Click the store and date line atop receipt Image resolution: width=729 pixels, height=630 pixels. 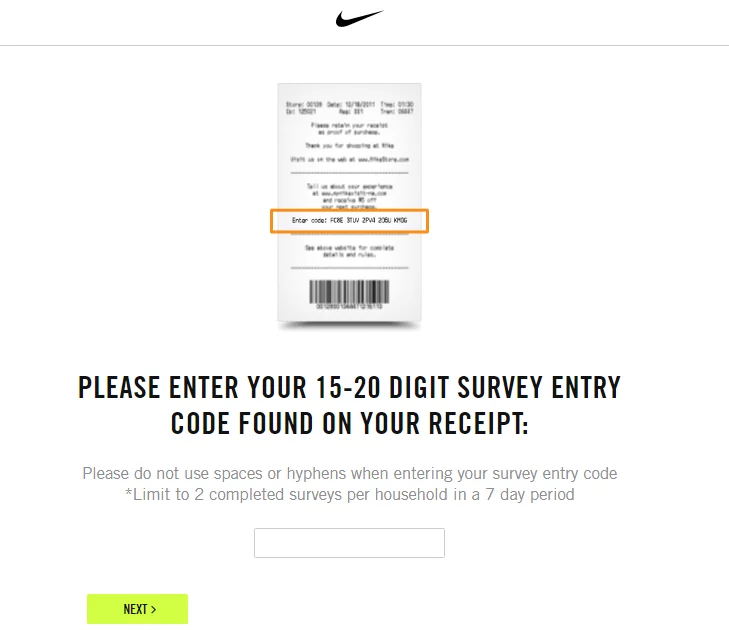349,103
